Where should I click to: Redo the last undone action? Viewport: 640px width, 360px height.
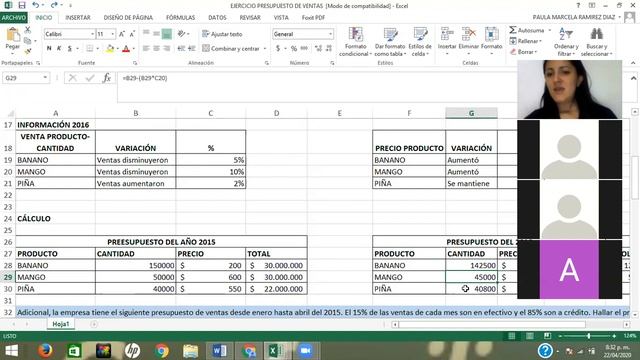click(54, 5)
